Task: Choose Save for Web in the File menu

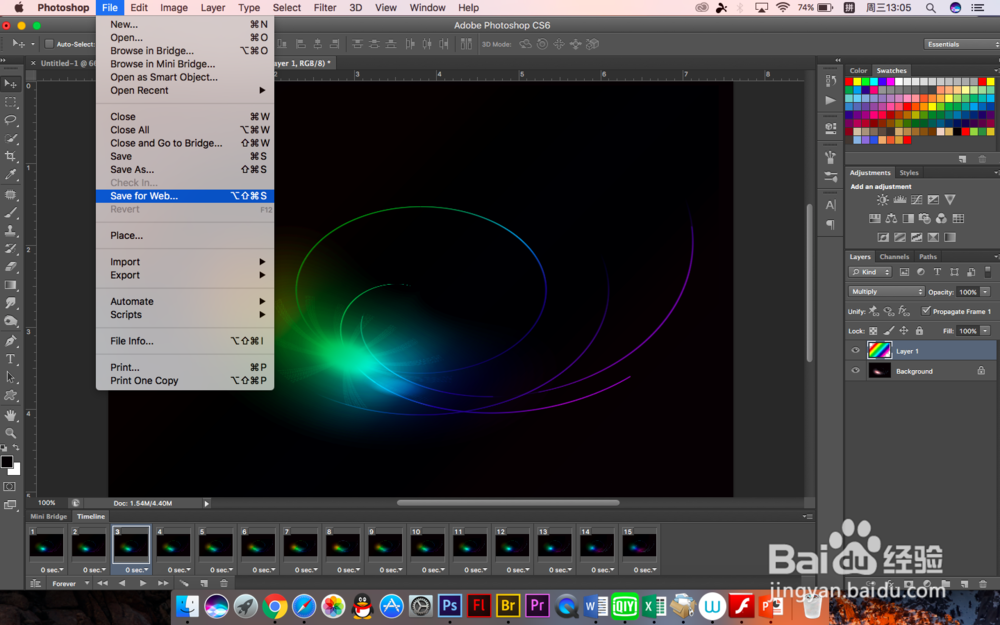Action: point(144,196)
